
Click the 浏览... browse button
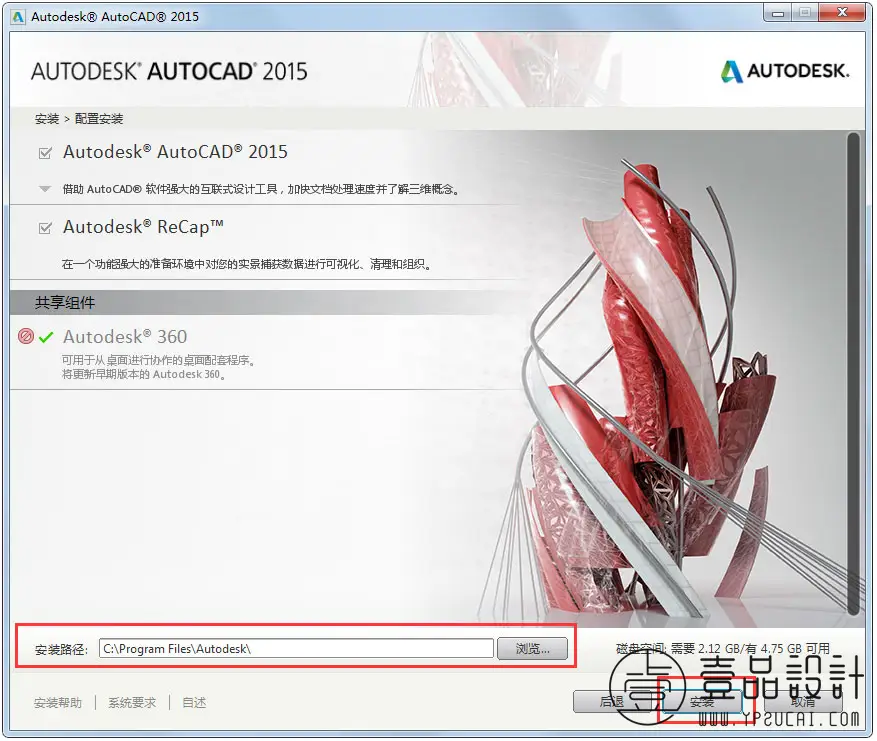(532, 649)
